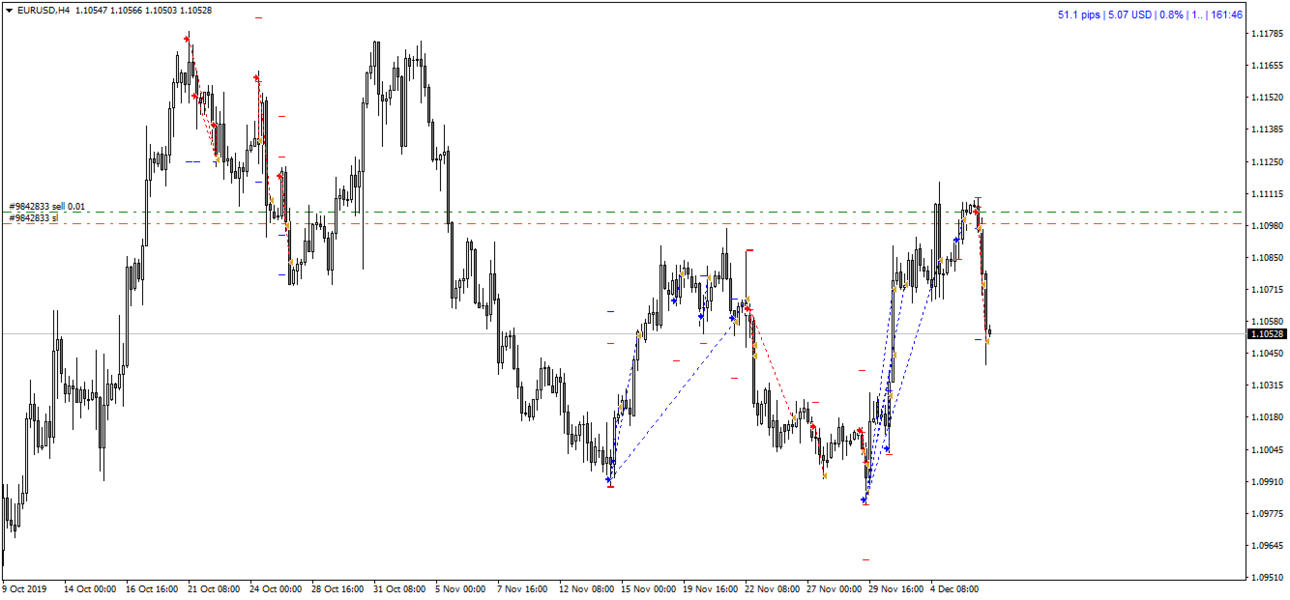Click the 12 Nov 08:00 time label
Viewport: 1290px width, 600px height.
pyautogui.click(x=586, y=589)
